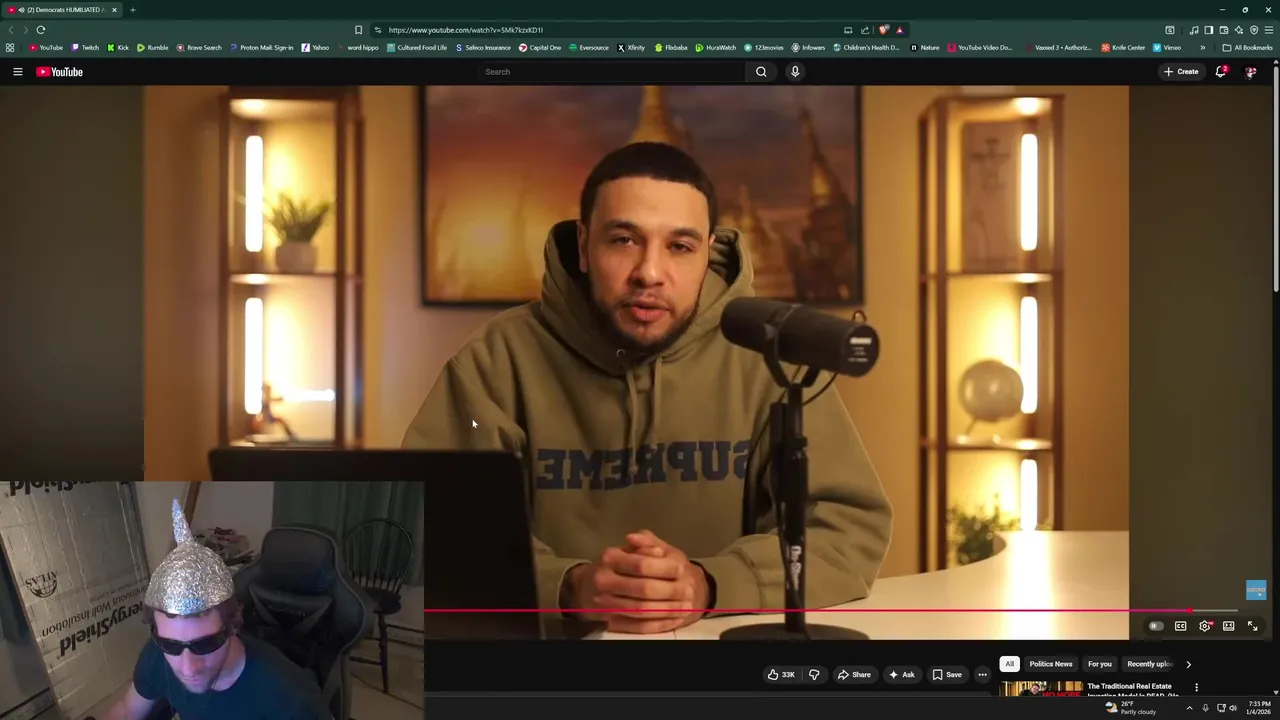
Task: Open media control music note icon
Action: [x=1194, y=30]
